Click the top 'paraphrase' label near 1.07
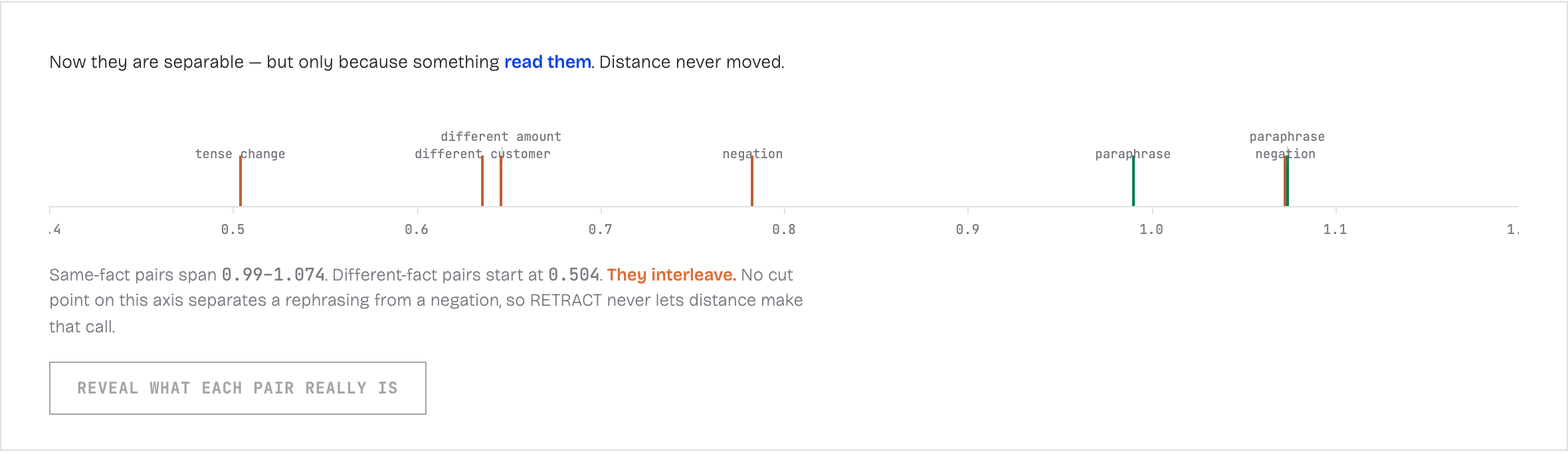The height and width of the screenshot is (452, 1568). pyautogui.click(x=1287, y=137)
